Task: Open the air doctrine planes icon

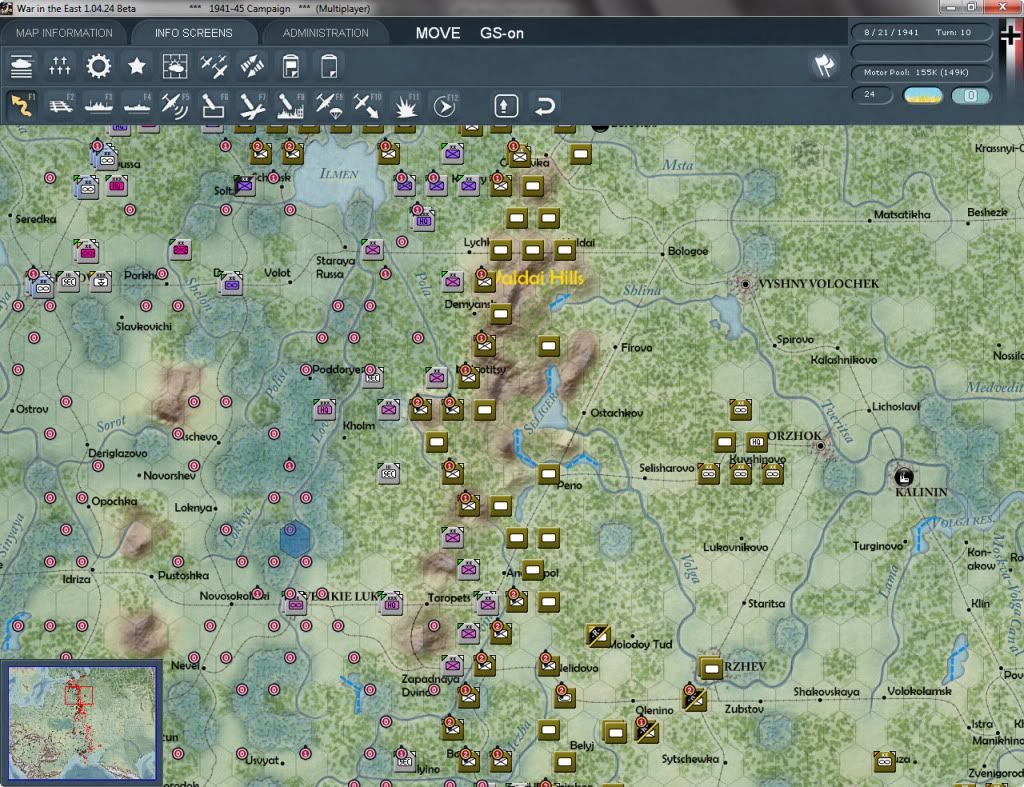Action: [214, 67]
